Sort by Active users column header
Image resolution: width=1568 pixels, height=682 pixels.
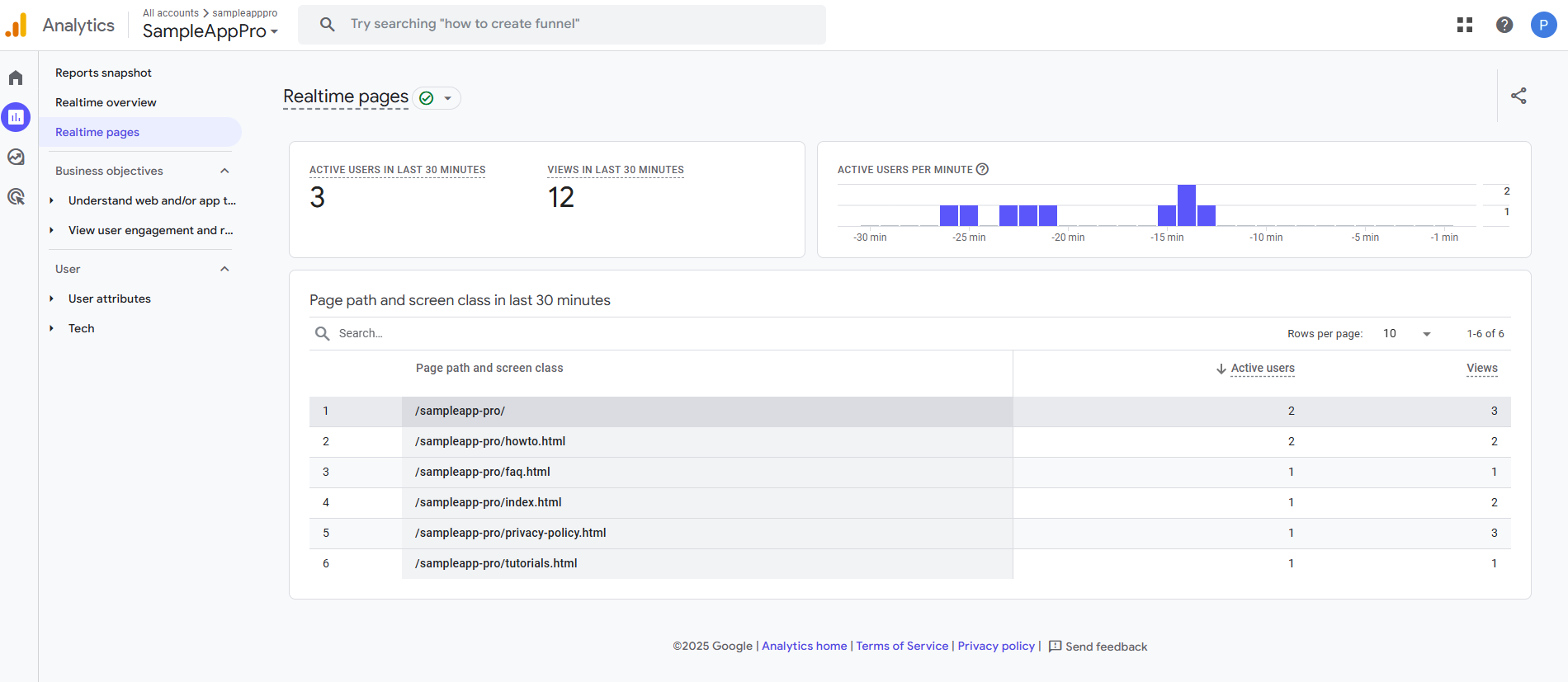(x=1263, y=369)
